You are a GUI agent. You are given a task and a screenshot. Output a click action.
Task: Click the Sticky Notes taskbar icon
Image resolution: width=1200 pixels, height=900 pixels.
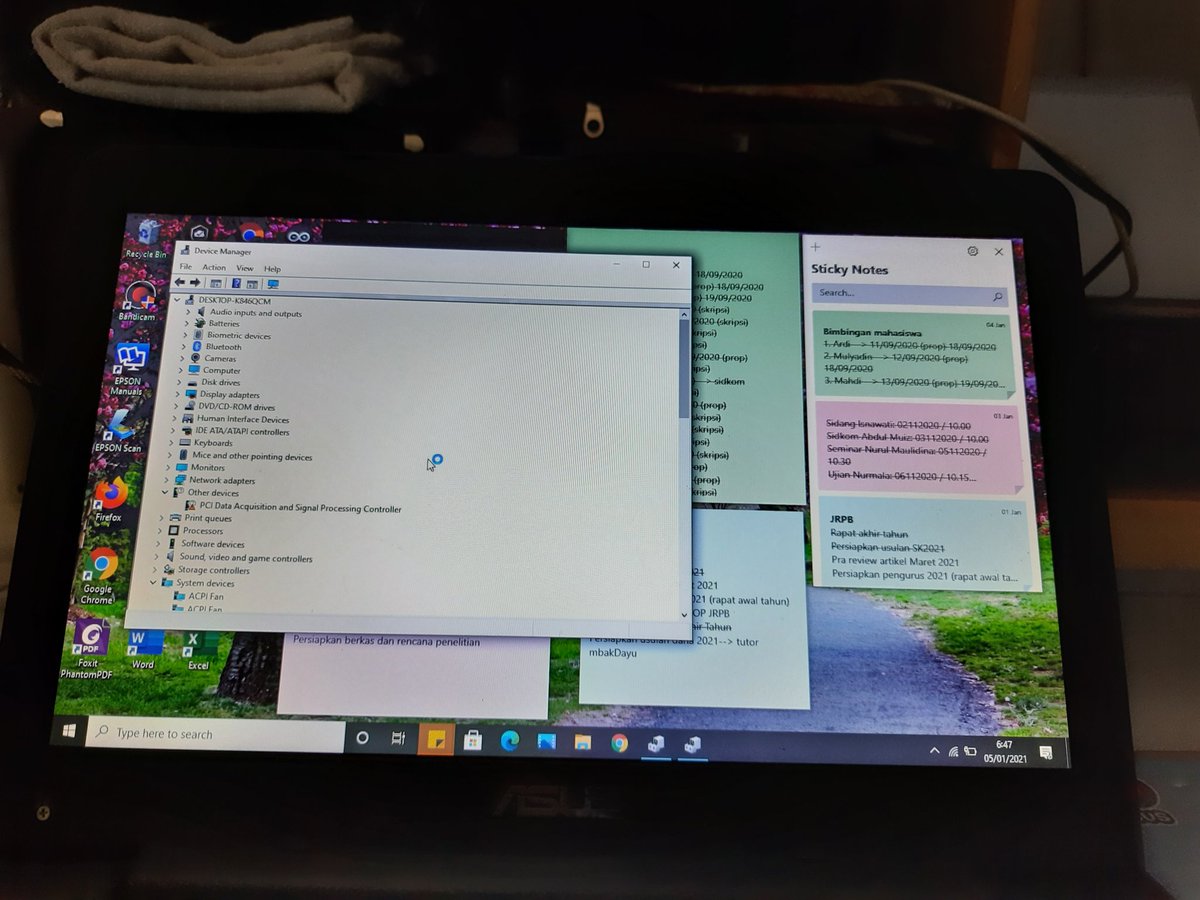pos(436,740)
